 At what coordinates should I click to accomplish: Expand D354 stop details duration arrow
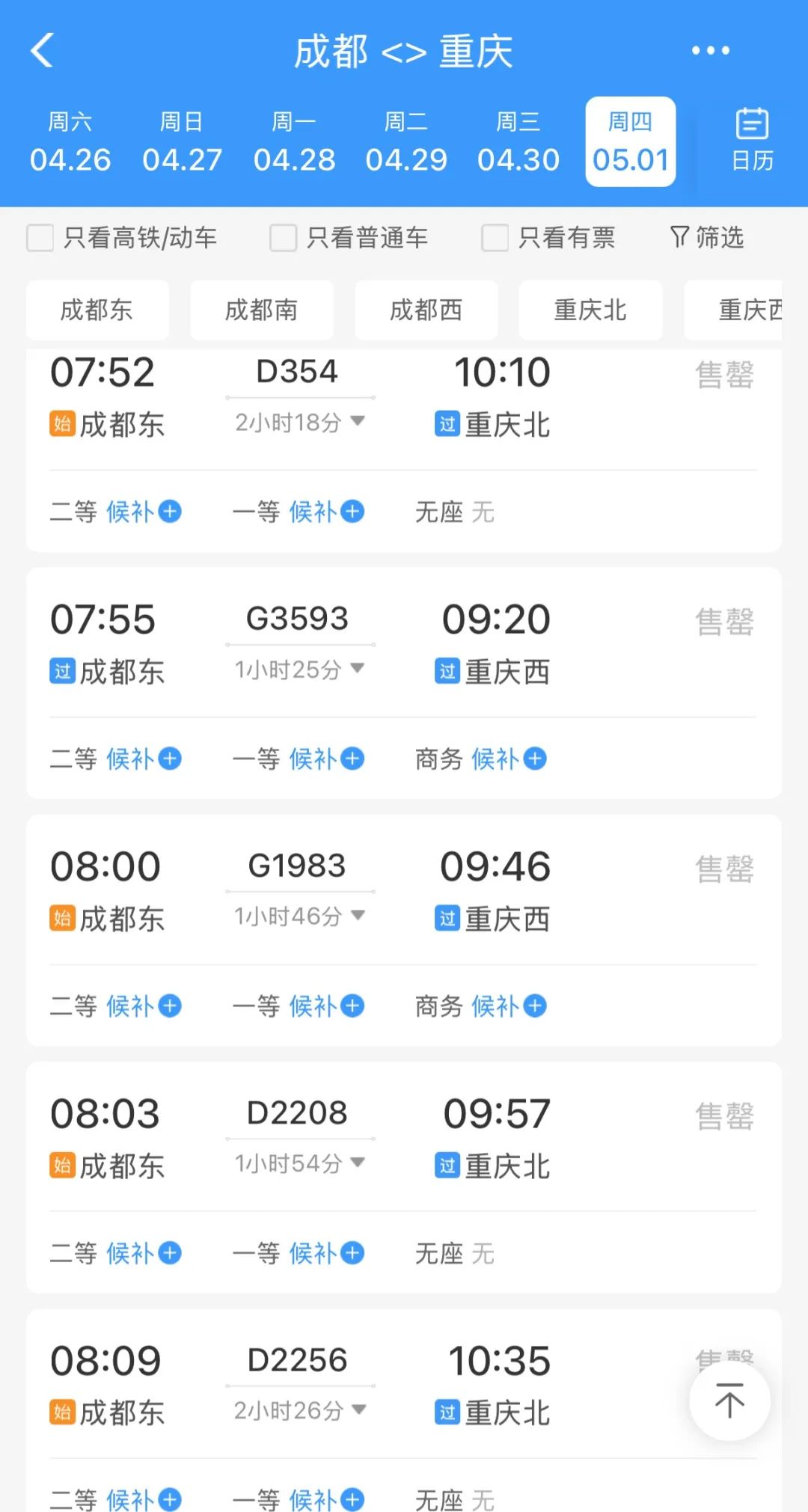[358, 421]
